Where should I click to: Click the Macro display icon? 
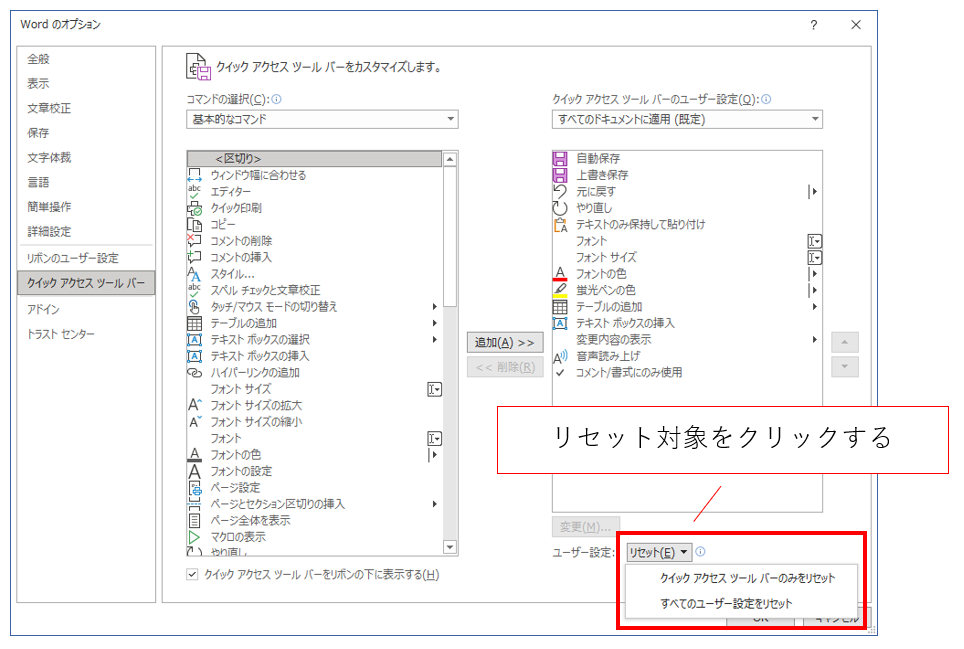195,537
